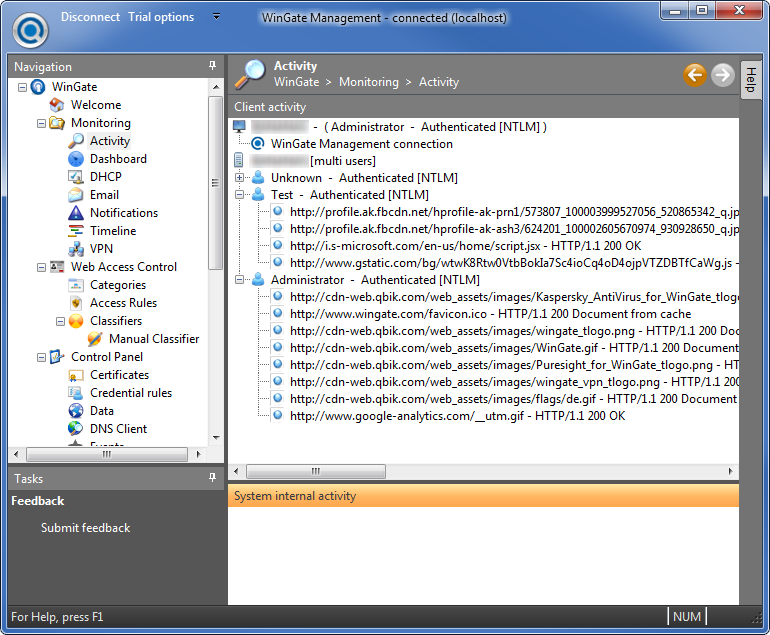Viewport: 770px width, 635px height.
Task: Select the google-analytics.com __utm.gif row
Action: tap(458, 416)
